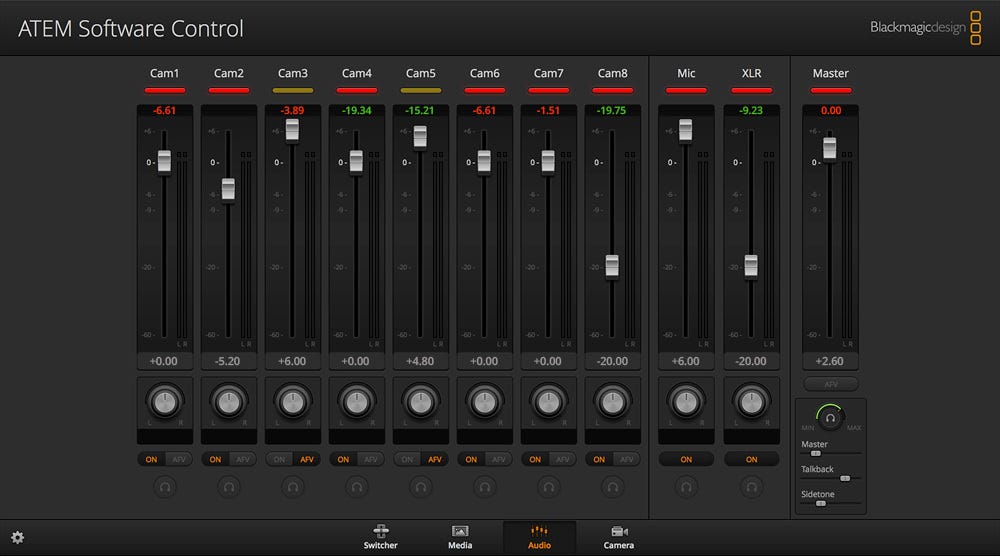The height and width of the screenshot is (556, 1000).
Task: Click the Blackmagicdesign logo
Action: tap(925, 27)
